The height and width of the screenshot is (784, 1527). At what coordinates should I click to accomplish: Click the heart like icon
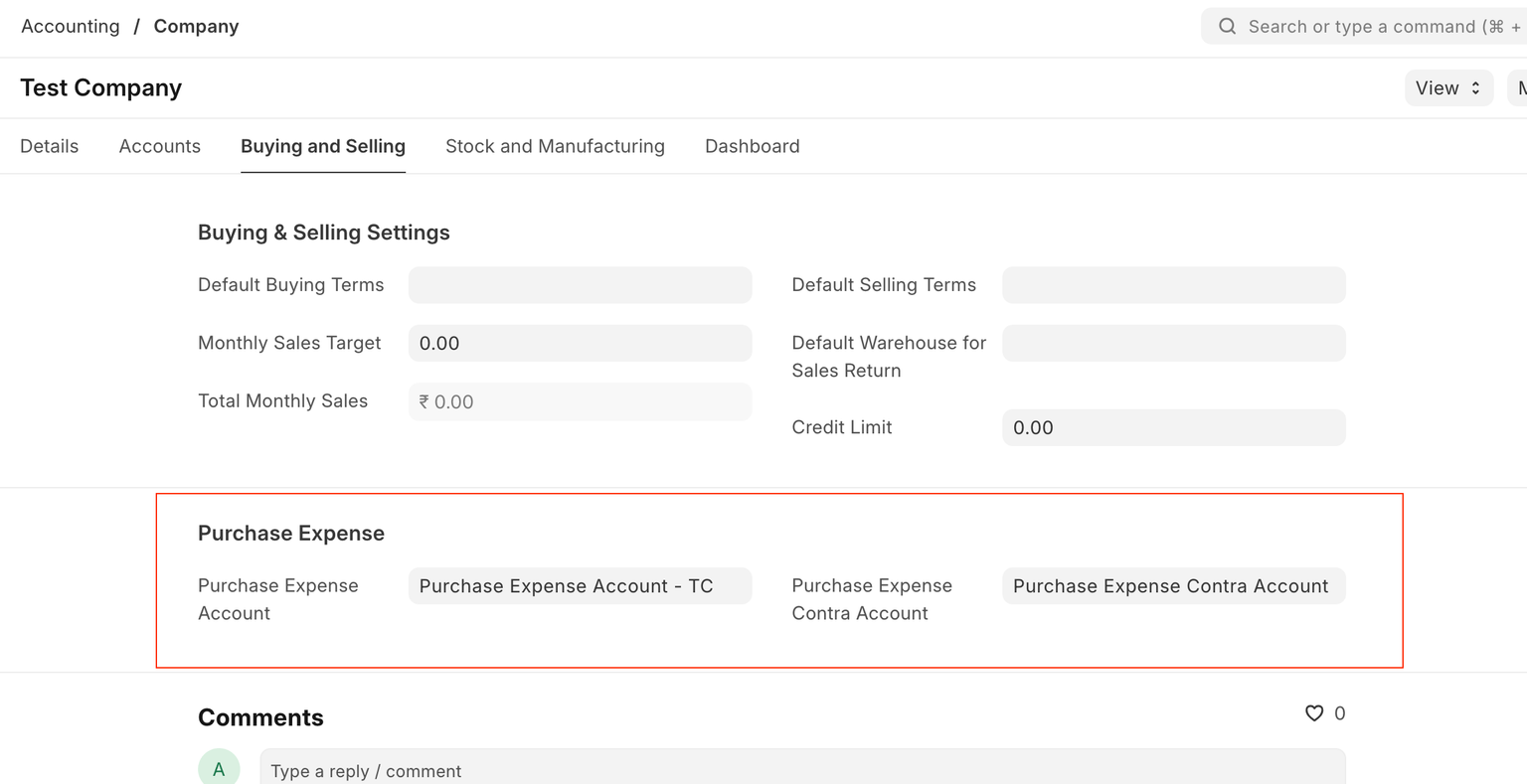(1313, 713)
